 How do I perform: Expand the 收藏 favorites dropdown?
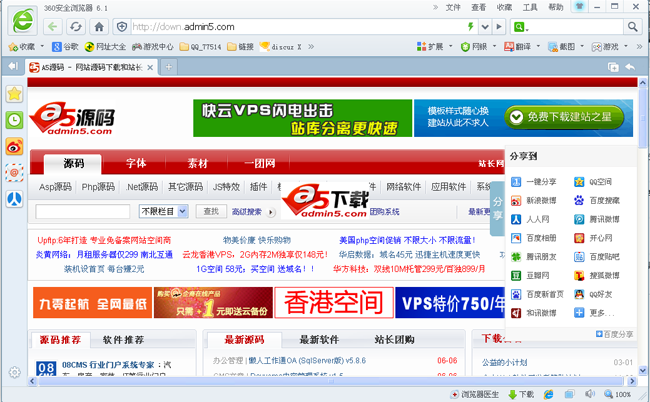42,46
